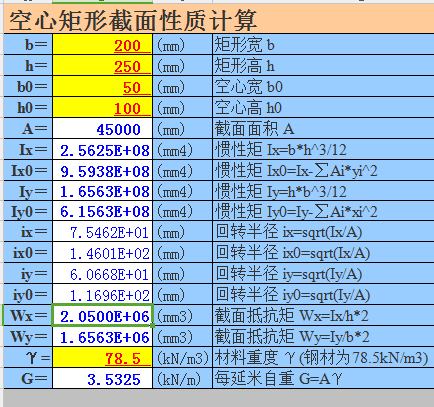The height and width of the screenshot is (407, 434).
Task: Click Ix0 value 9.5938E+08
Action: pyautogui.click(x=102, y=170)
